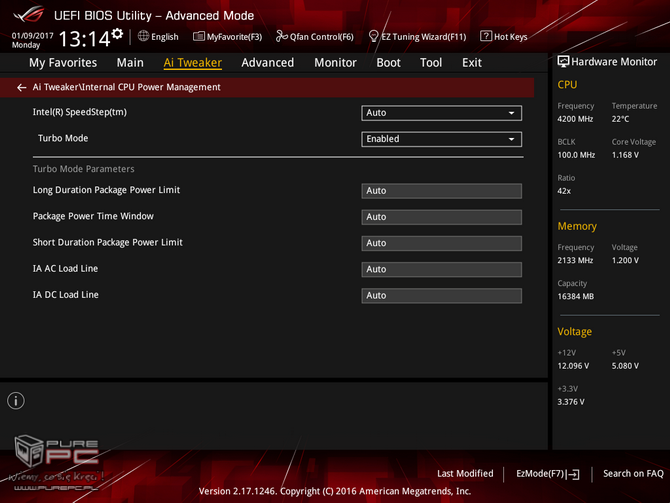Click the IA DC Load Line field
Screen dimensions: 670x503
pyautogui.click(x=441, y=296)
